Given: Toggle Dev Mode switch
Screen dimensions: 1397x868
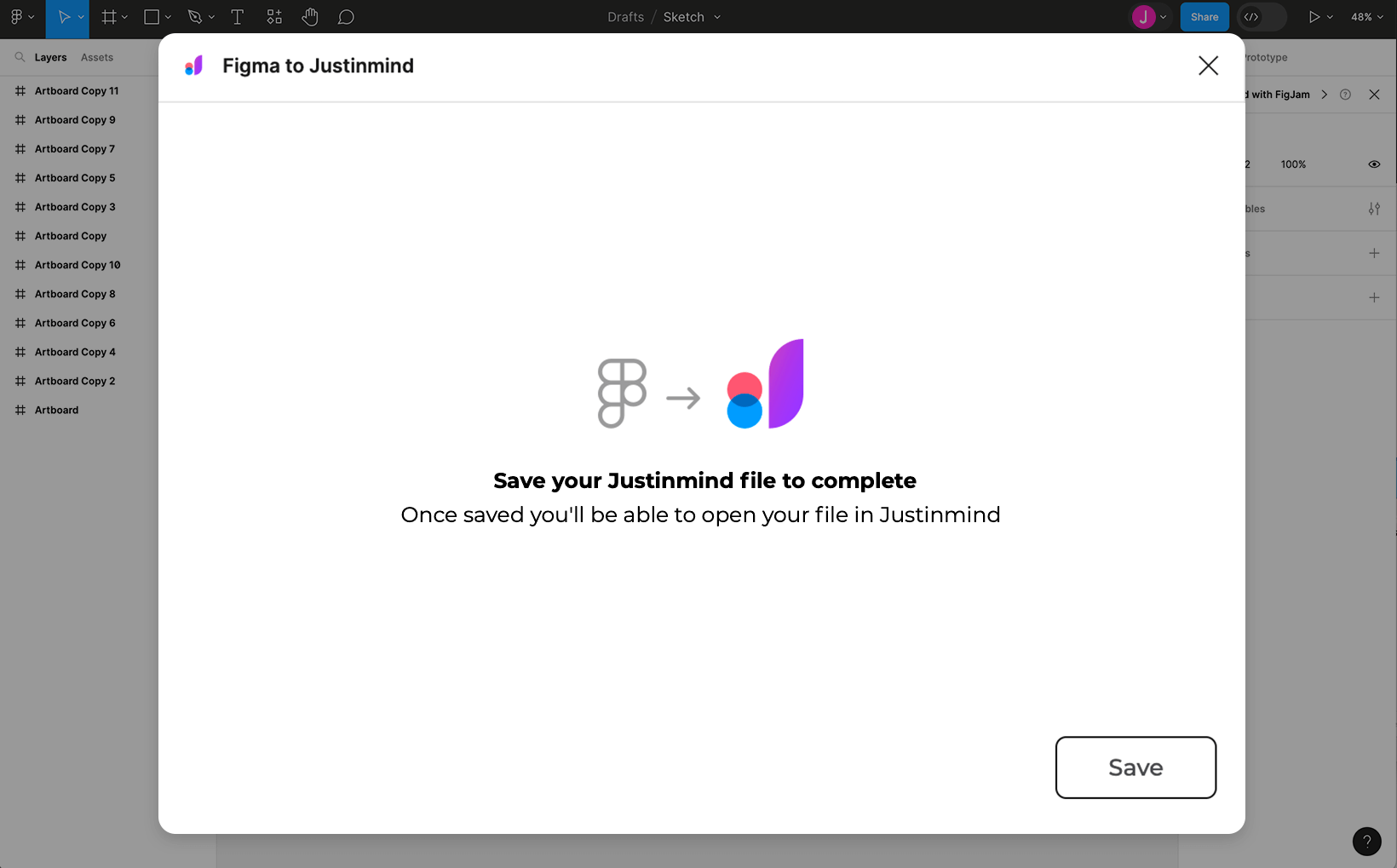Looking at the screenshot, I should (1262, 17).
